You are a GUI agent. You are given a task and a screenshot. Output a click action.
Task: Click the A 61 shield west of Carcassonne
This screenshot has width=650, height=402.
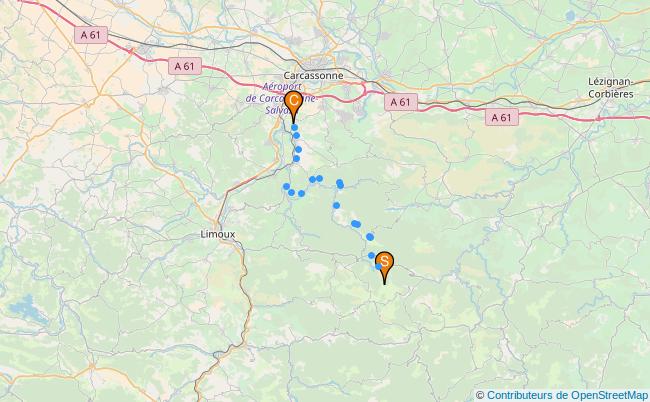tap(184, 66)
